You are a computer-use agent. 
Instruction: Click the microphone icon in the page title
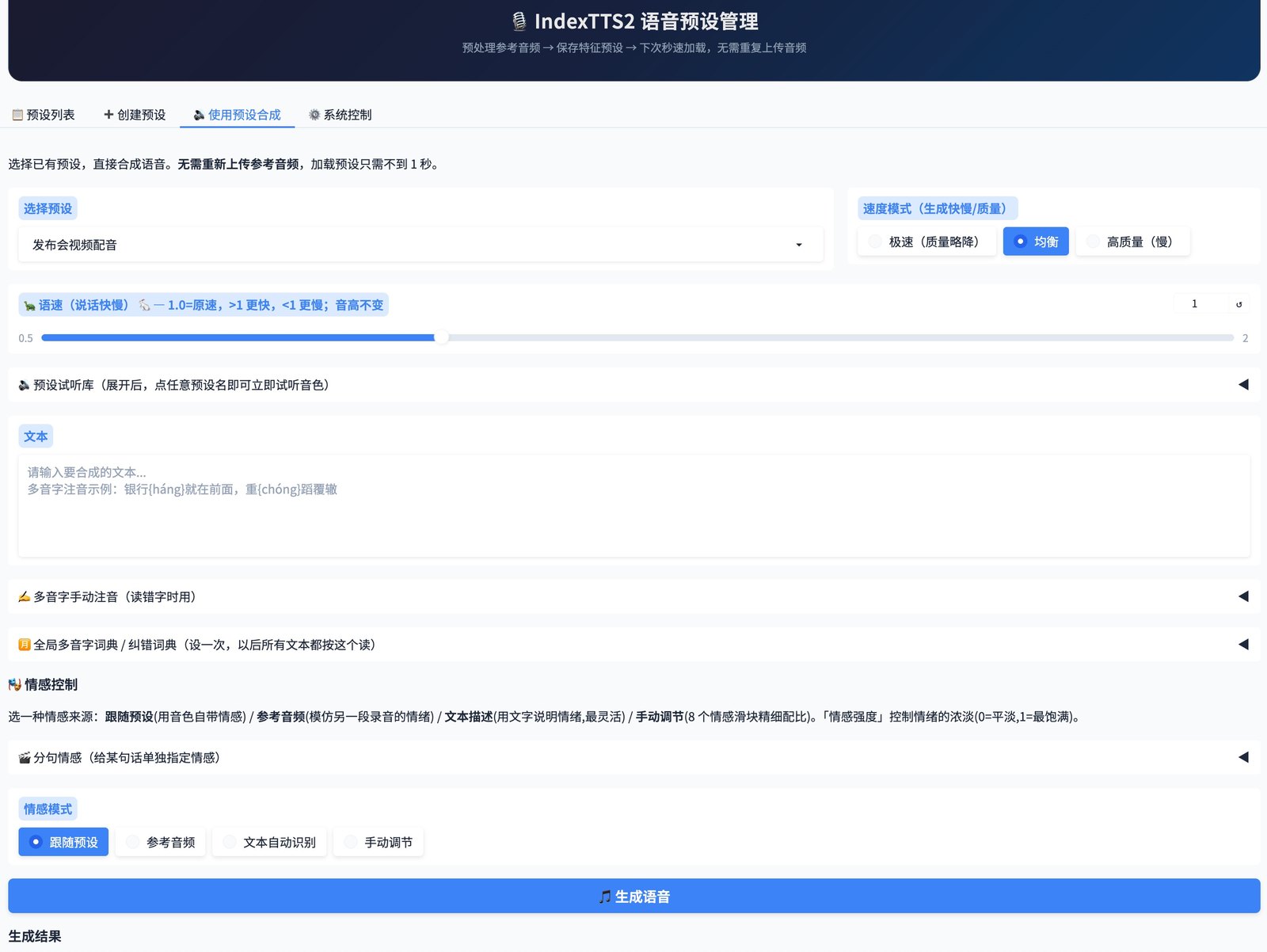[519, 21]
